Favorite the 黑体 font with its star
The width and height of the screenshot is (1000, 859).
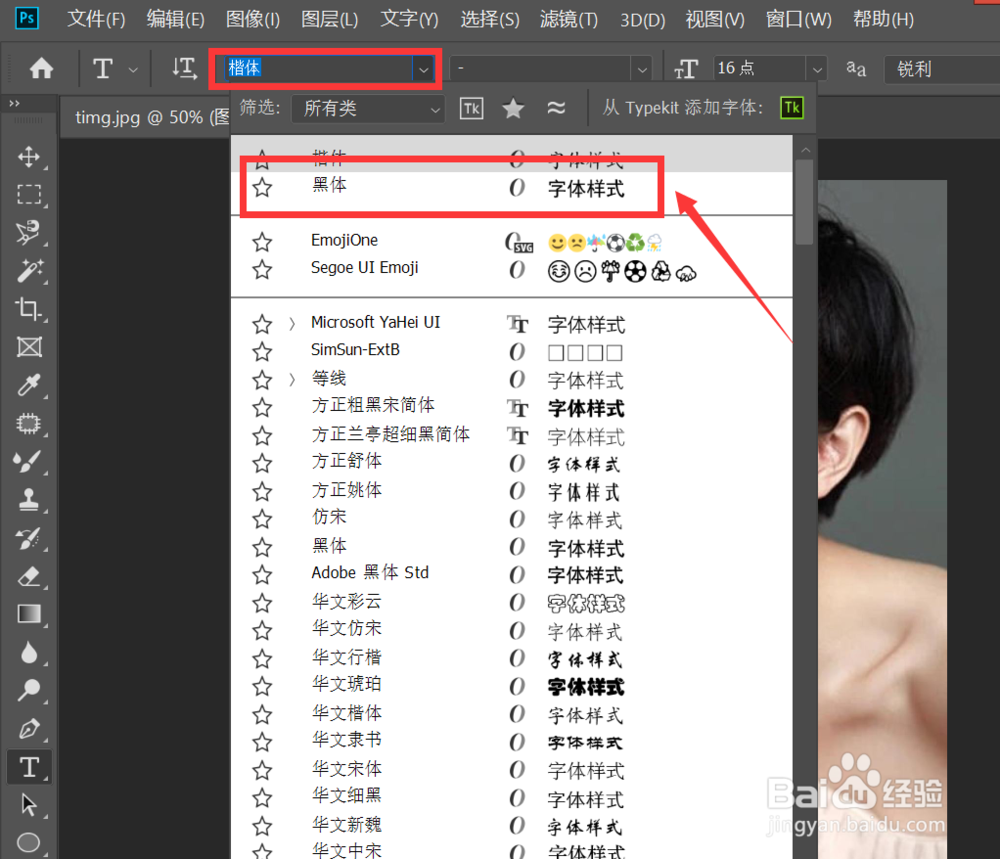point(262,185)
